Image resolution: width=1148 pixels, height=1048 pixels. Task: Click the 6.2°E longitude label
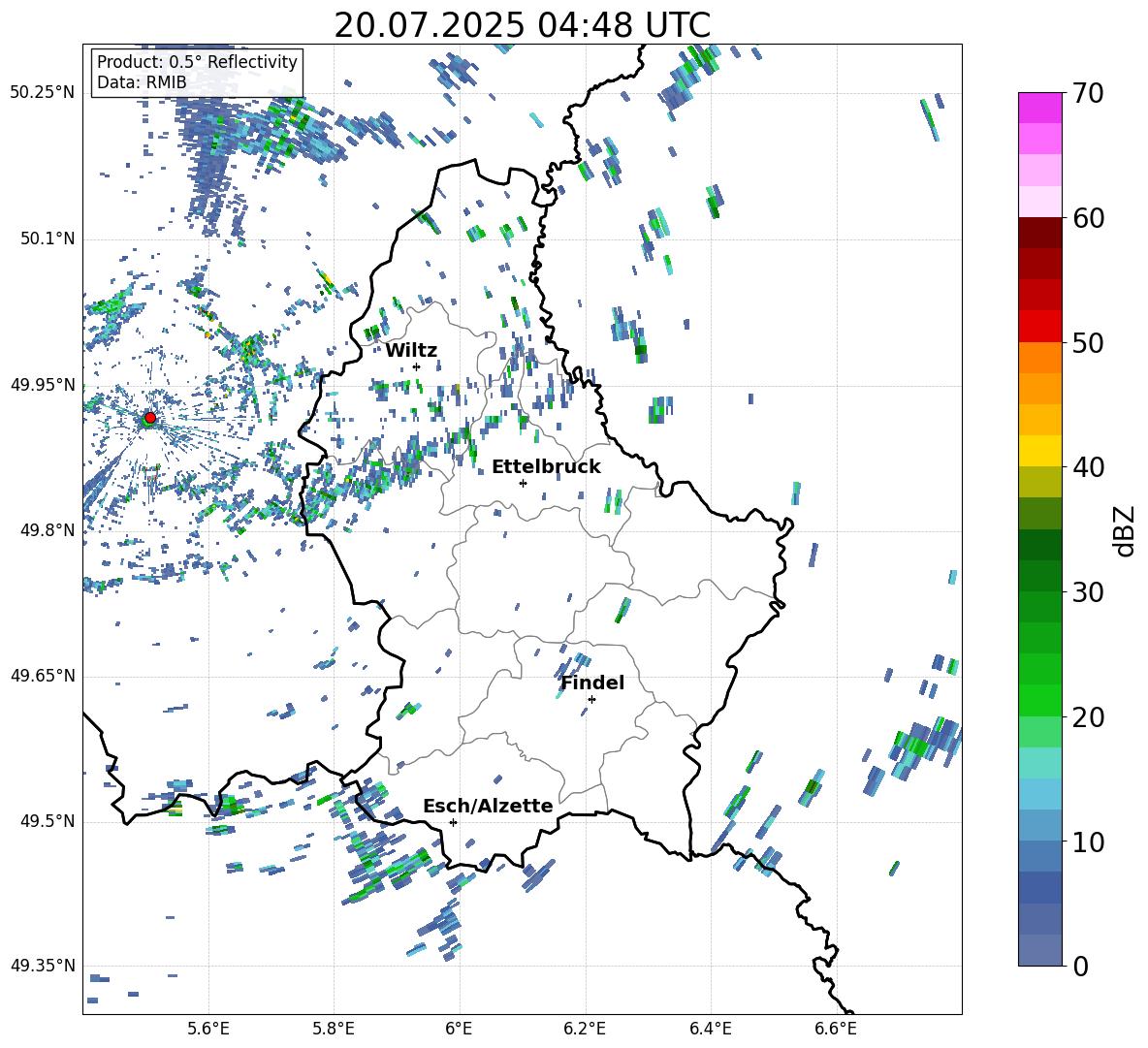point(585,1029)
